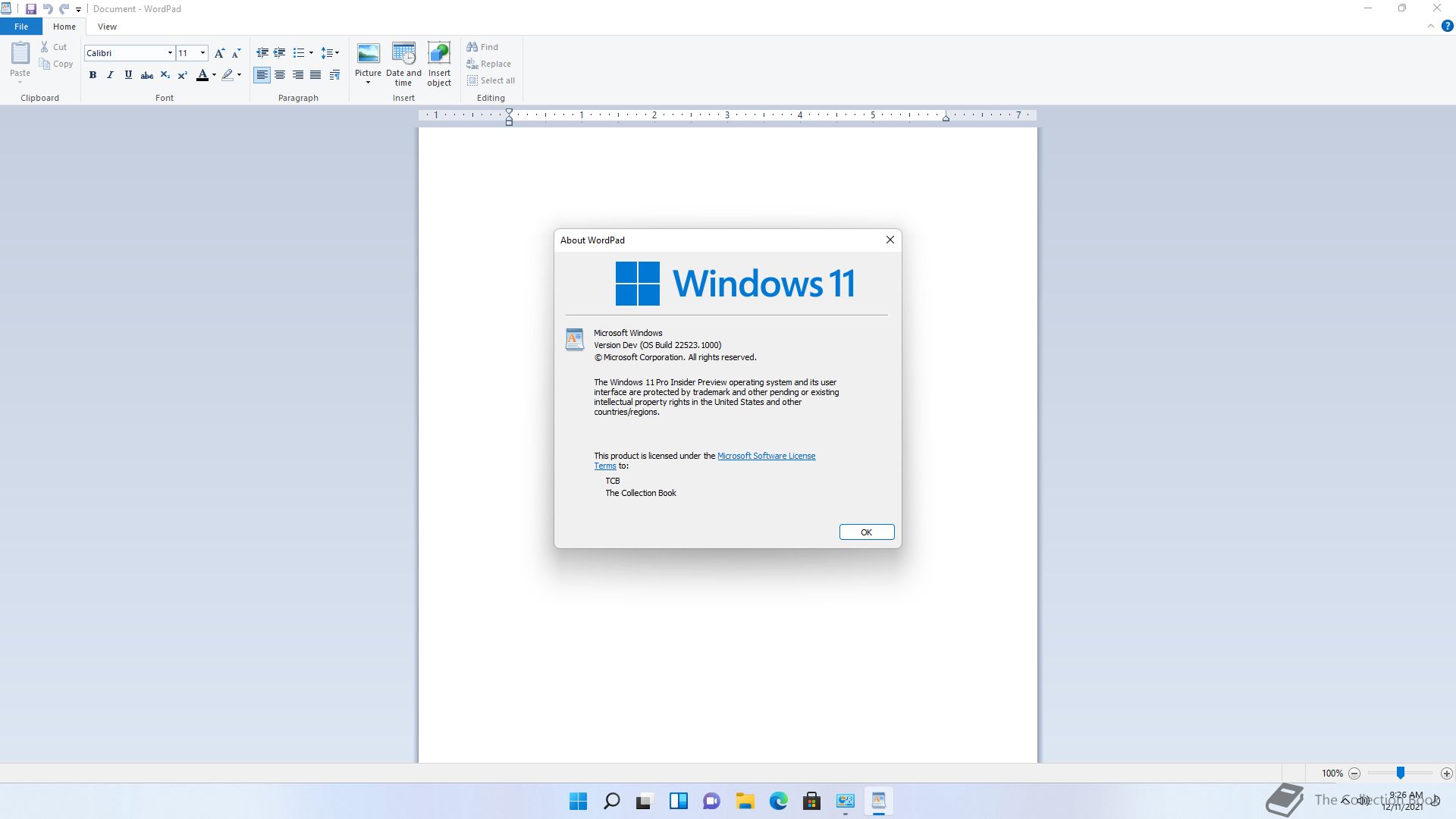Click the zoom in plus button

tap(1447, 773)
